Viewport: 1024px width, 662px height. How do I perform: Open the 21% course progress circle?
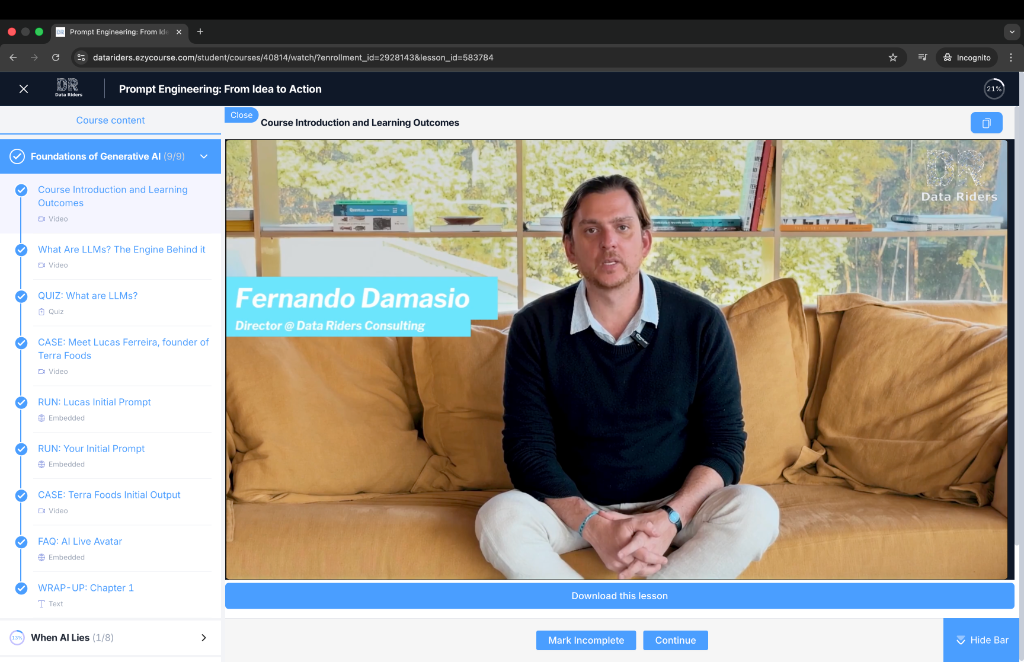point(994,89)
